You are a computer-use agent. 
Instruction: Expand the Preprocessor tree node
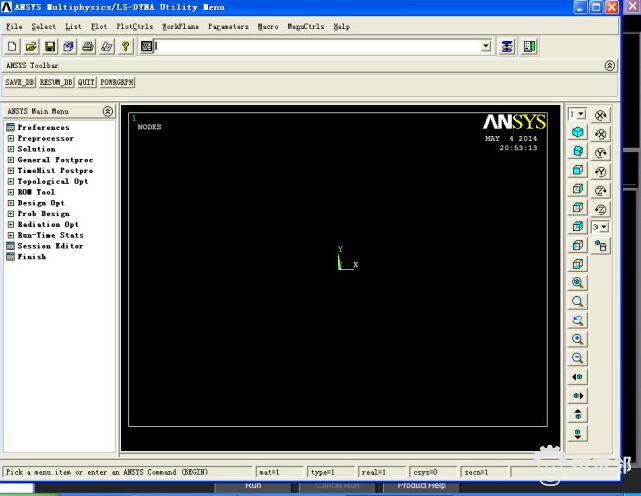click(11, 138)
